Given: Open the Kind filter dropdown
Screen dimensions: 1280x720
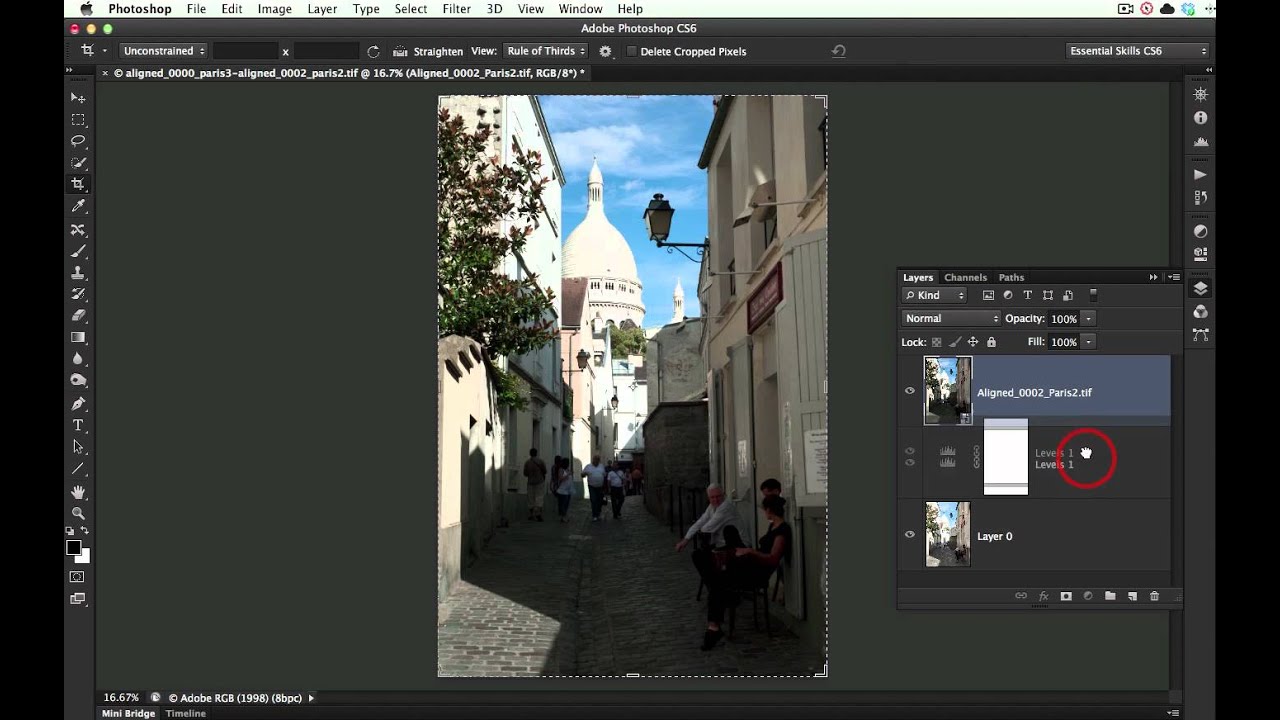Looking at the screenshot, I should (935, 295).
